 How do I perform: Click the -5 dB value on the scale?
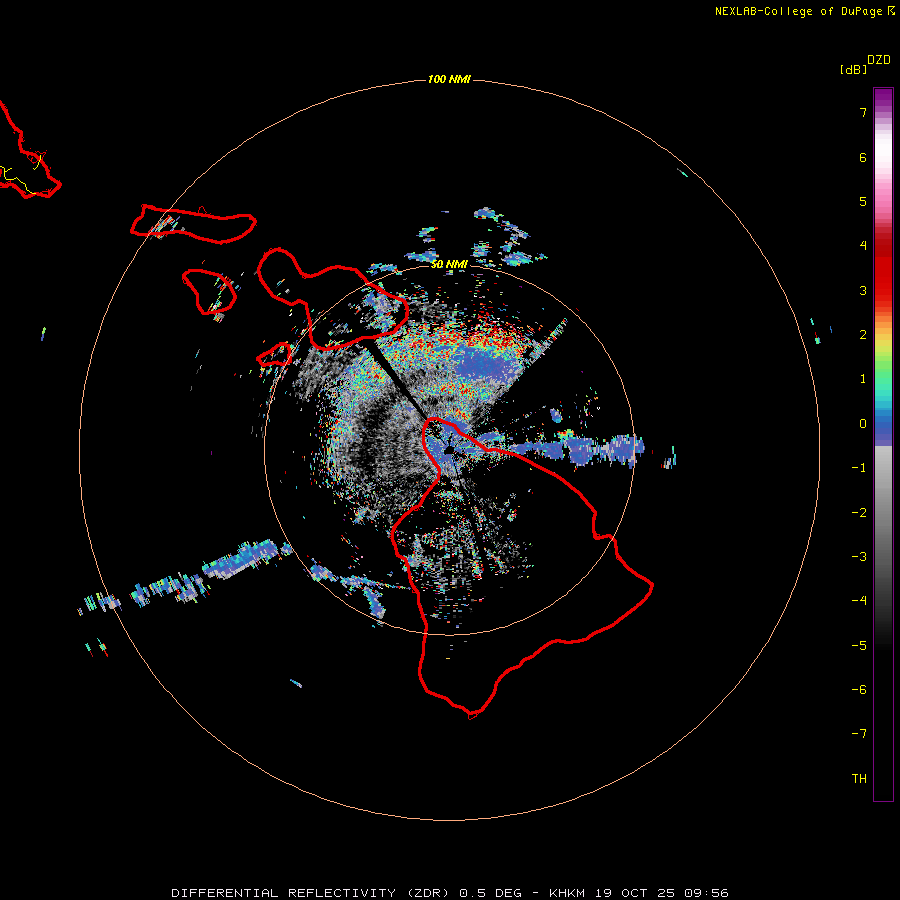(859, 646)
